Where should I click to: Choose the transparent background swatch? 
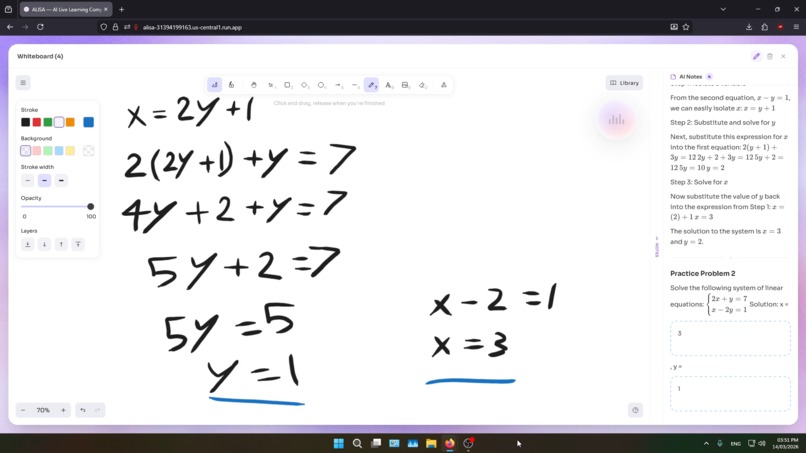point(25,151)
